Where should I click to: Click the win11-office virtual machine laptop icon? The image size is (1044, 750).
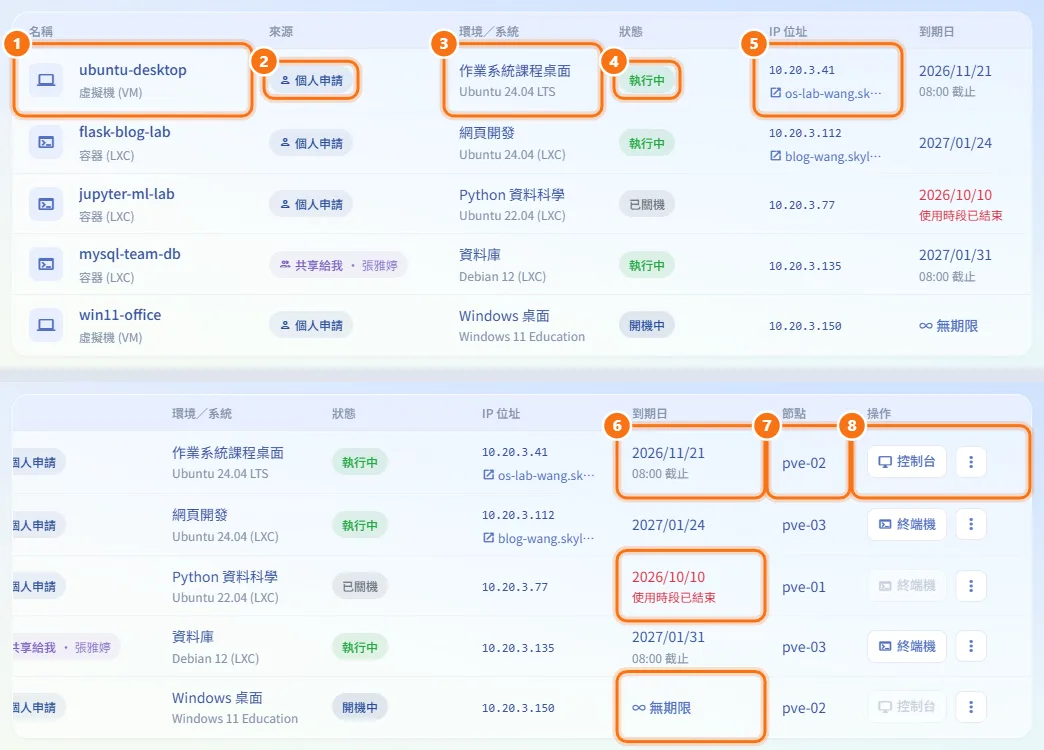tap(46, 325)
